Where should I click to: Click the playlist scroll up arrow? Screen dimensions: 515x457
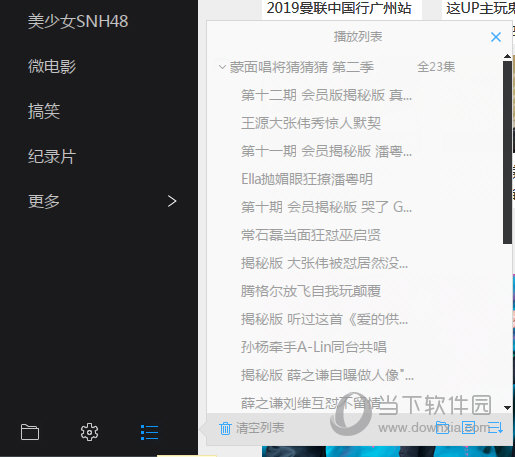tap(507, 56)
